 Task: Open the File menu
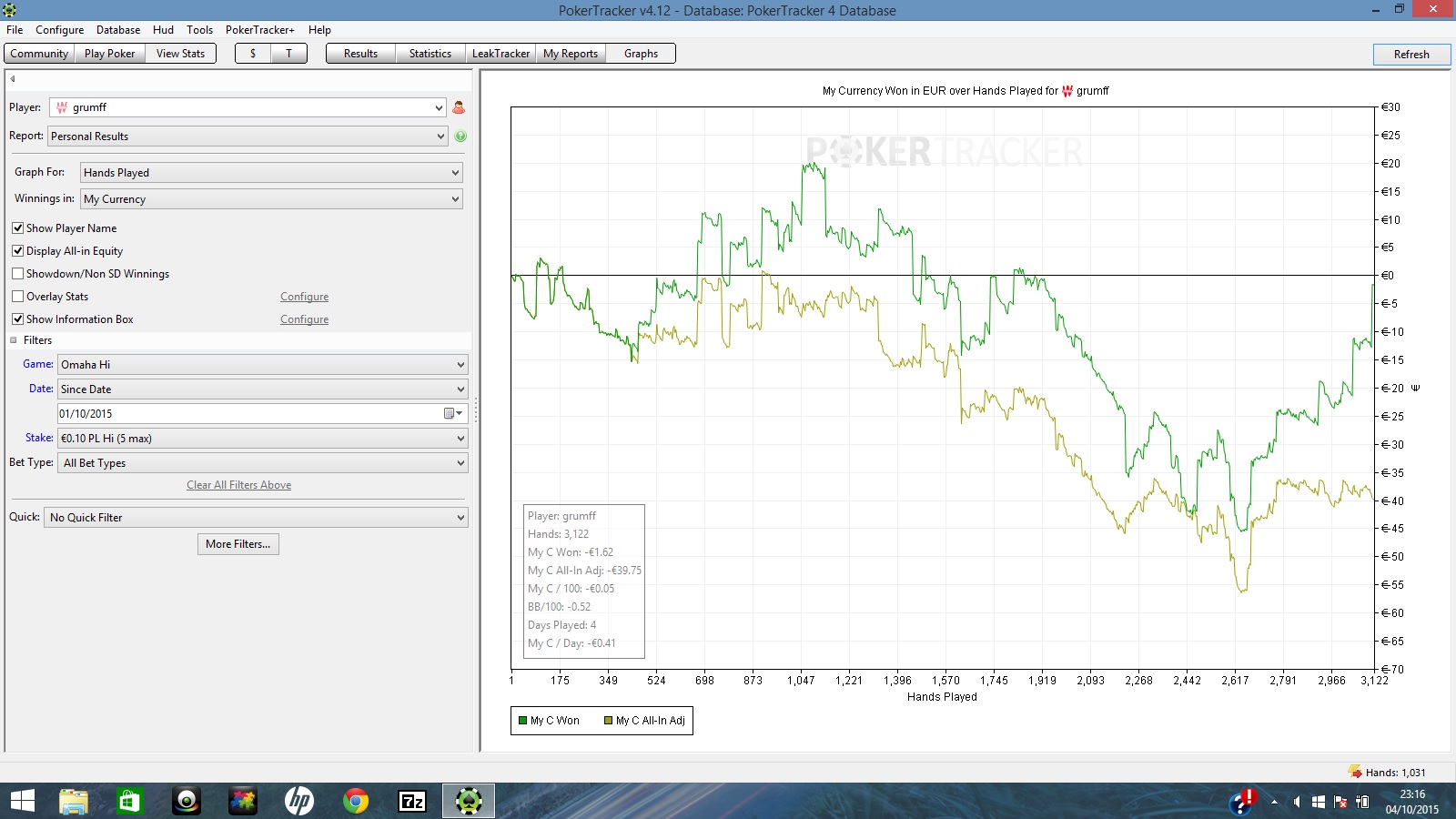15,30
